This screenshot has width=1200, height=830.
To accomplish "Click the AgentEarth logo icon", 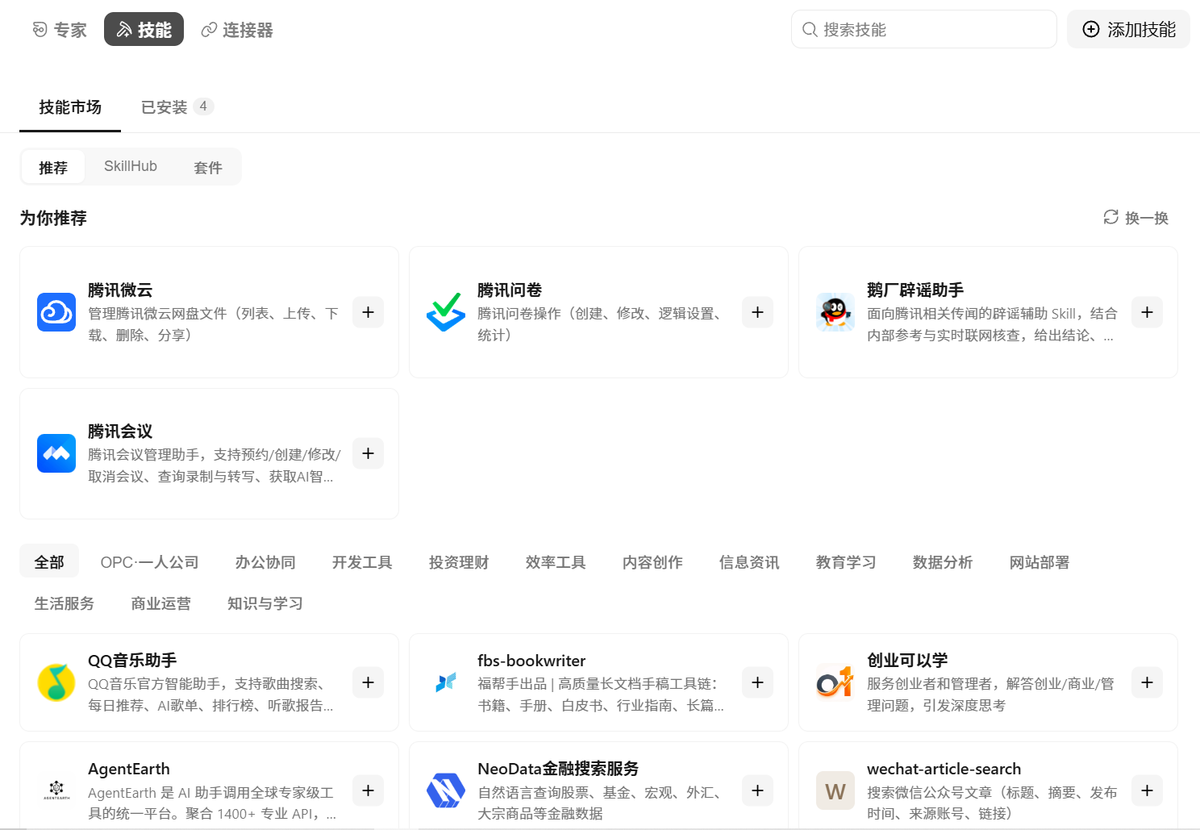I will (x=56, y=790).
